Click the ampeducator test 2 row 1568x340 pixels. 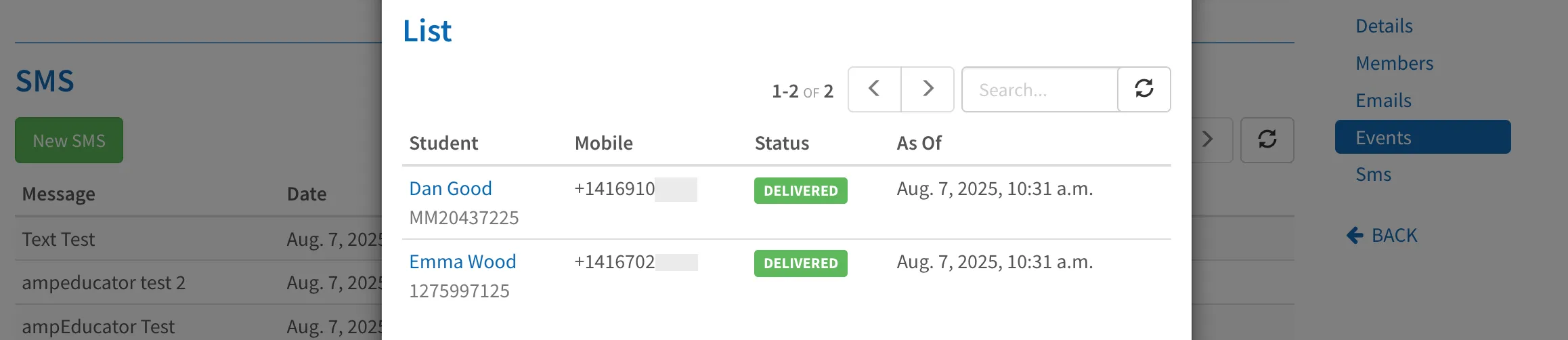tap(200, 282)
